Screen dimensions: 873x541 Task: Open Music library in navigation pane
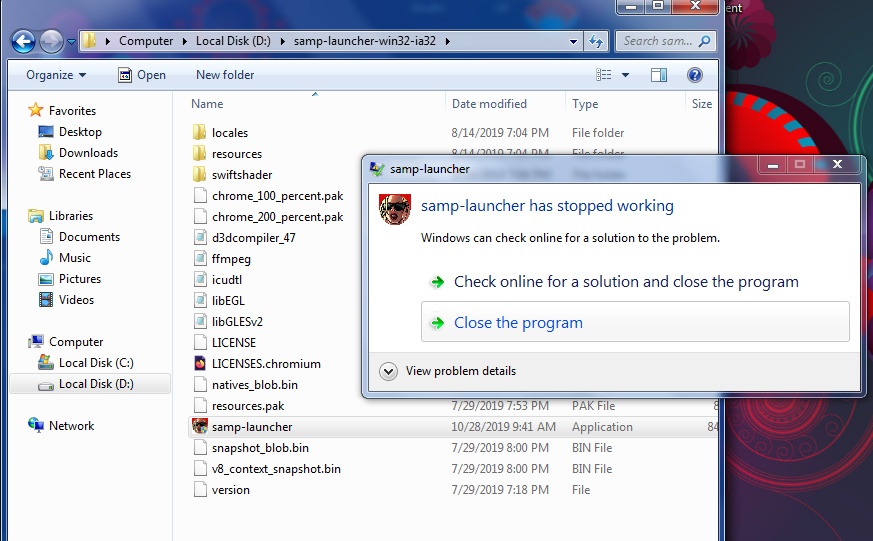(x=75, y=258)
